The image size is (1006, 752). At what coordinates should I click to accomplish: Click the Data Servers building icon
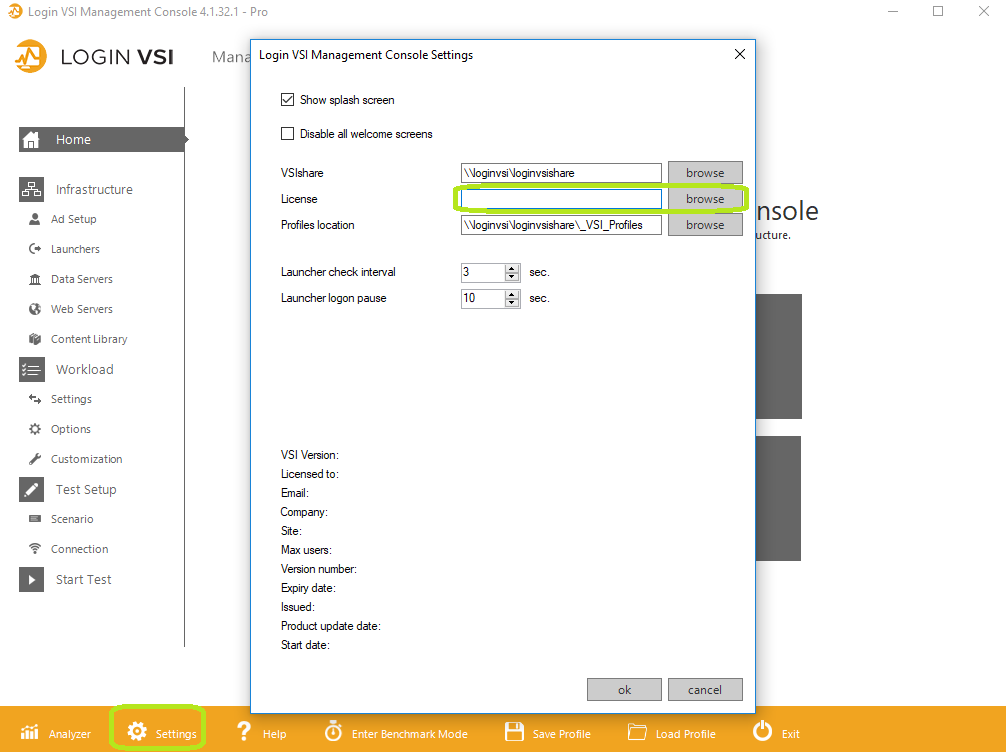point(35,279)
